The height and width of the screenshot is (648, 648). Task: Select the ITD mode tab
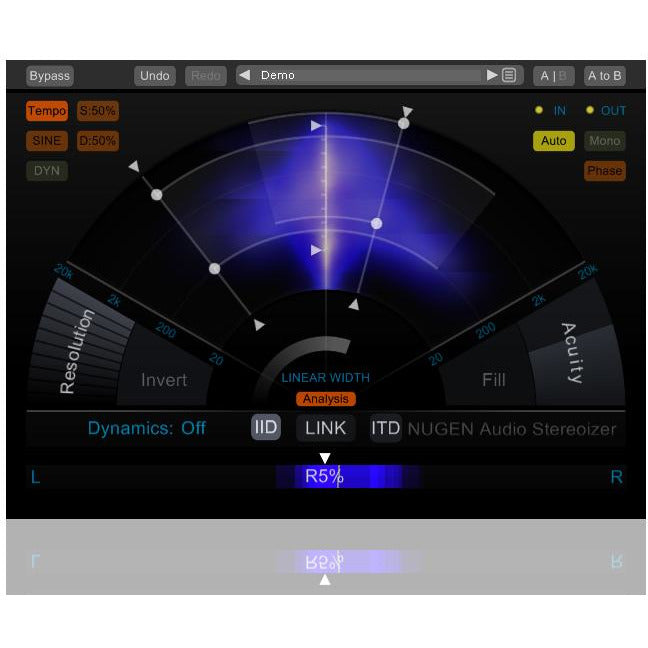(385, 428)
